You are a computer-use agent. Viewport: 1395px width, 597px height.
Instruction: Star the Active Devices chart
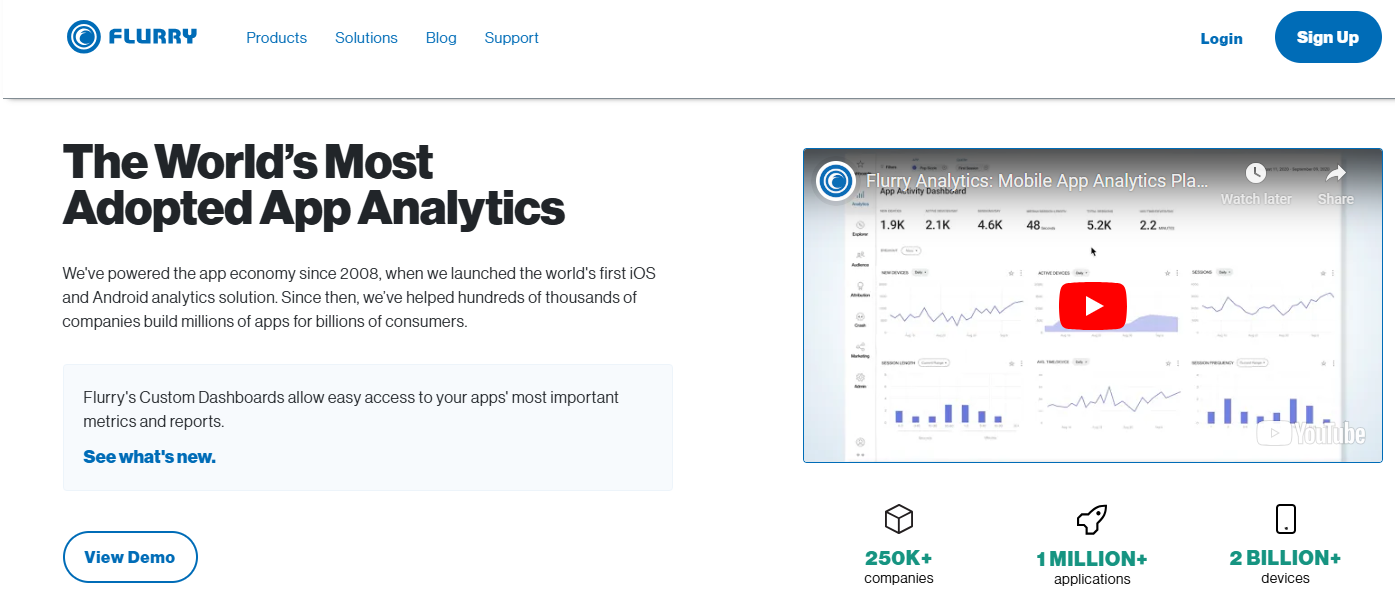[x=1167, y=273]
